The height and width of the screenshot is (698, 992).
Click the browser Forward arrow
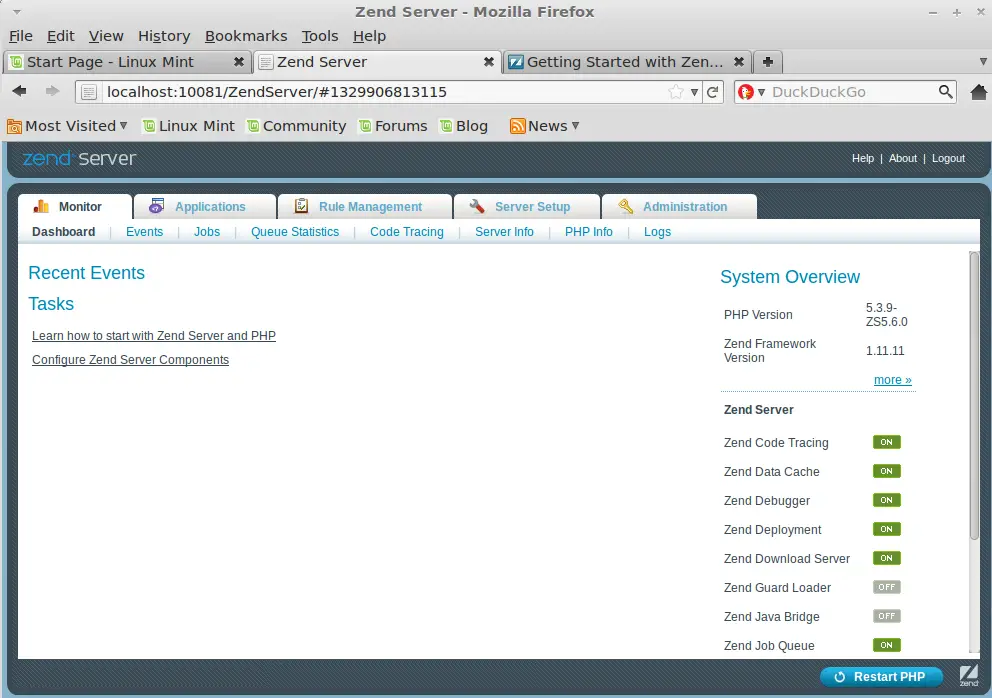click(53, 91)
